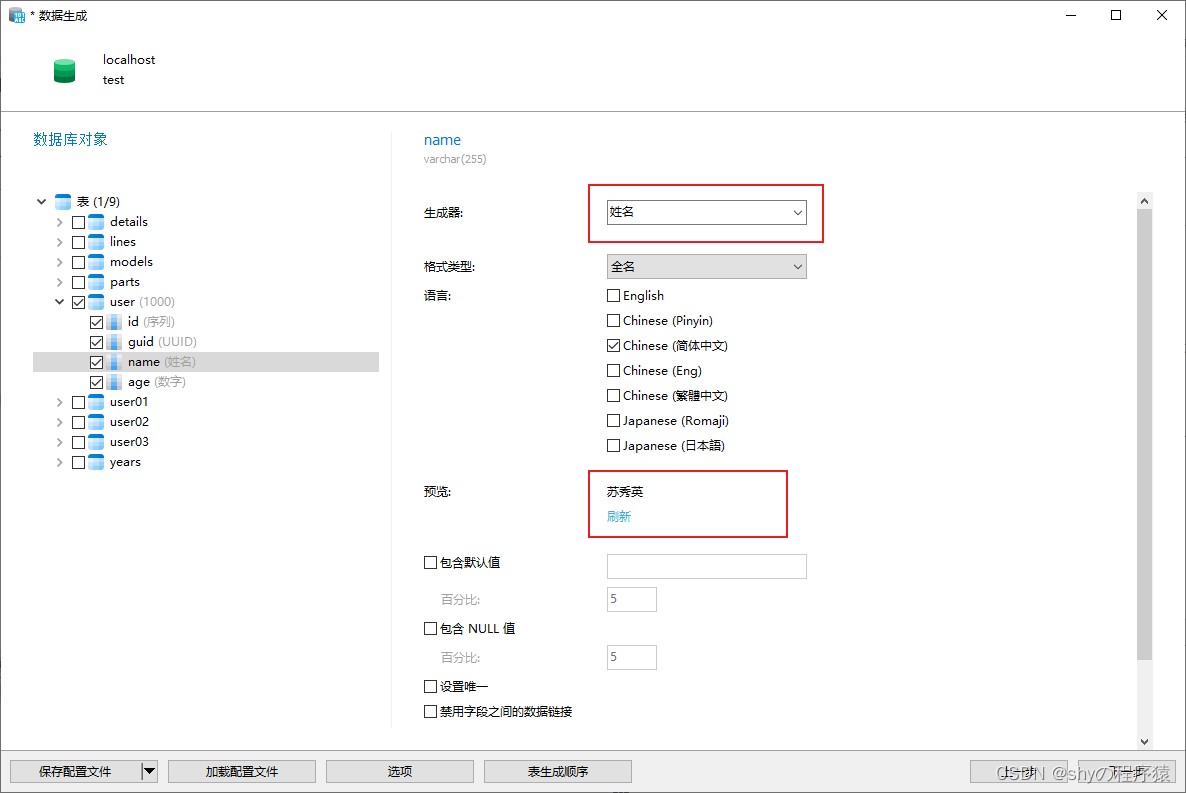Click the user02 table icon
This screenshot has height=793, width=1186.
[x=96, y=422]
